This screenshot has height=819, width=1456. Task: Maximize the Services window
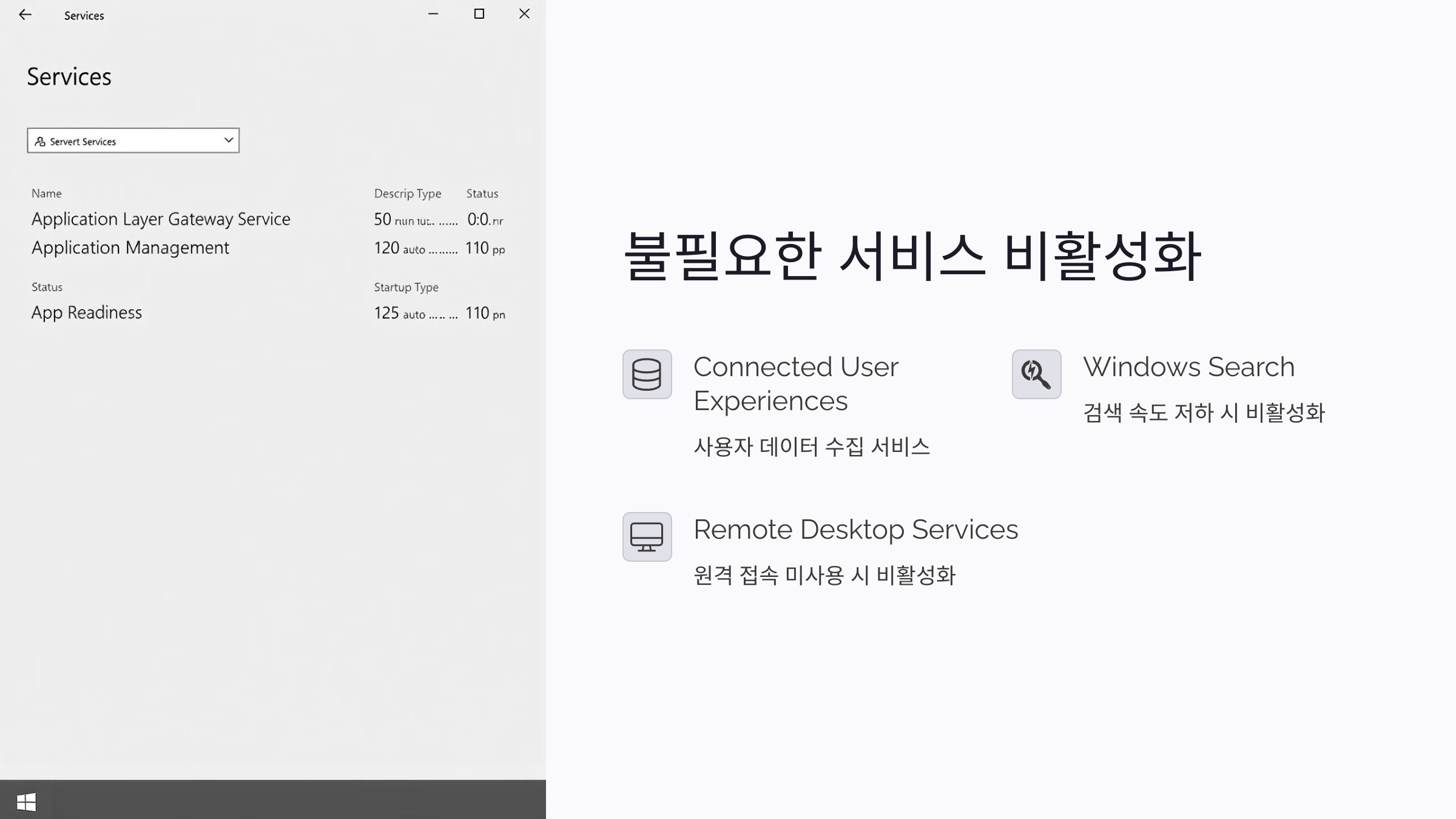(x=479, y=14)
